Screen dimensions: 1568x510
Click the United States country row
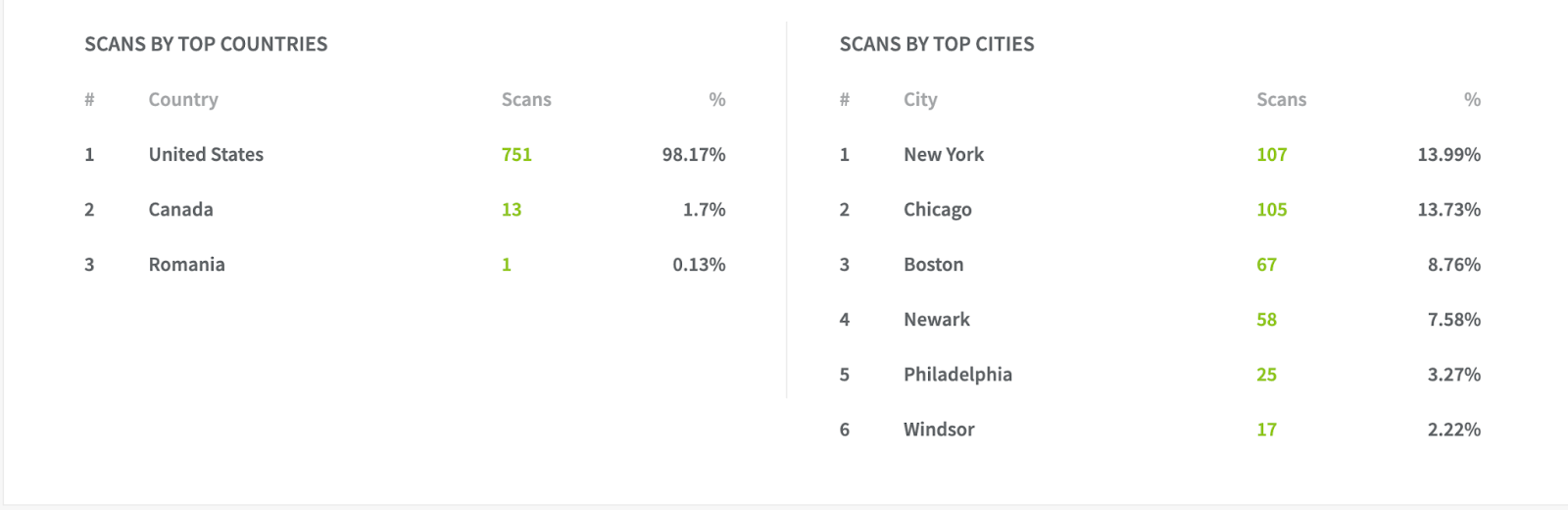coord(405,154)
